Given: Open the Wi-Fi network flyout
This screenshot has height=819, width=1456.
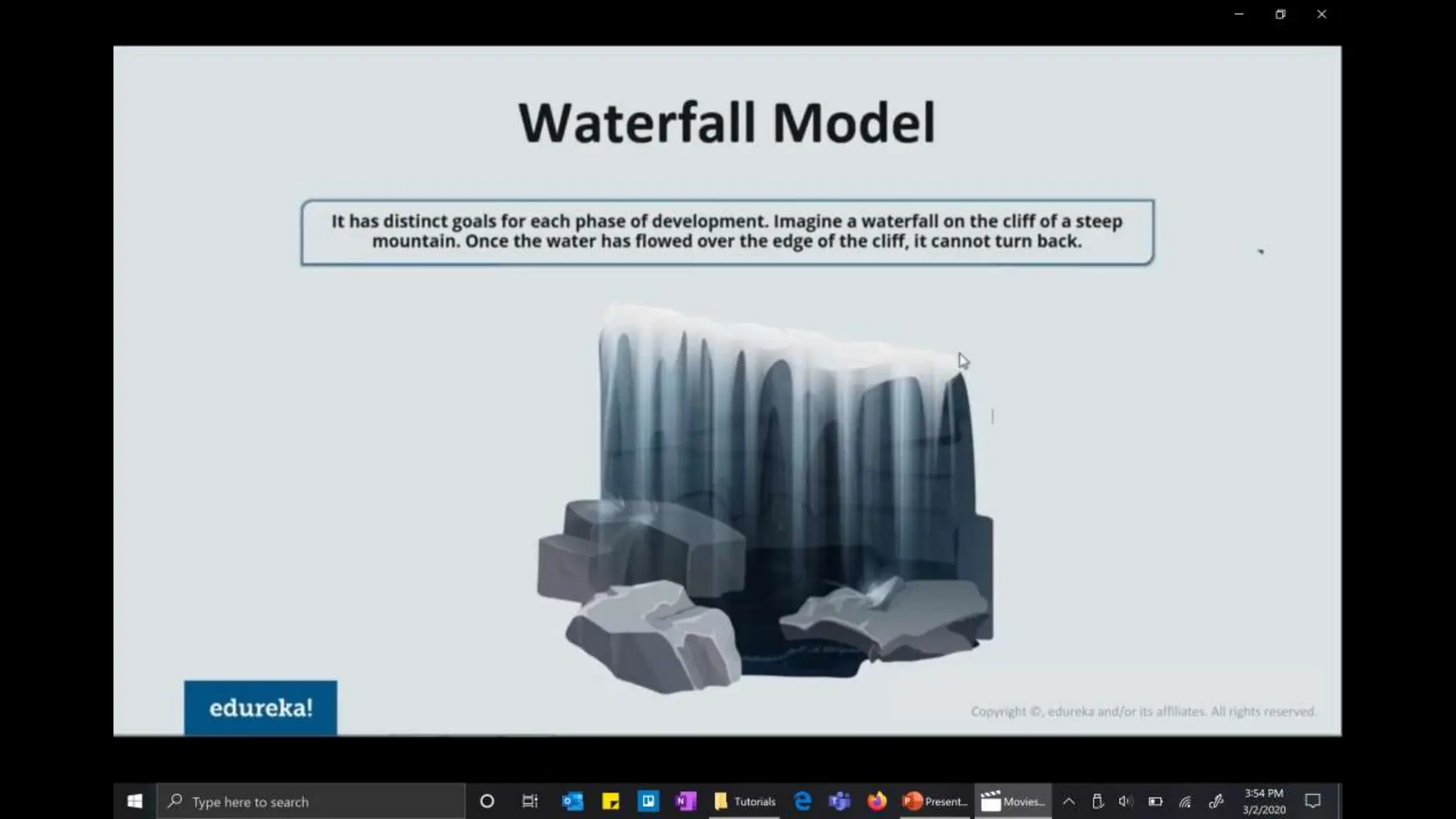Looking at the screenshot, I should coord(1185,802).
